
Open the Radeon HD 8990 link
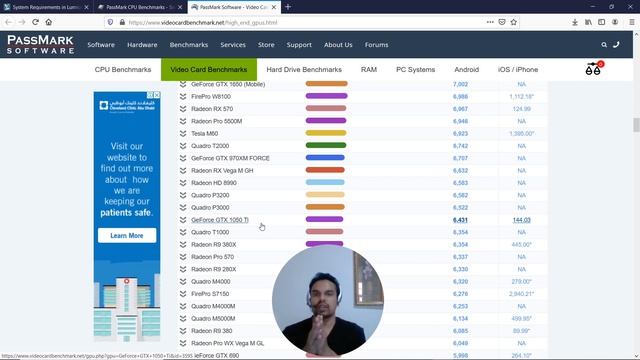[x=214, y=183]
